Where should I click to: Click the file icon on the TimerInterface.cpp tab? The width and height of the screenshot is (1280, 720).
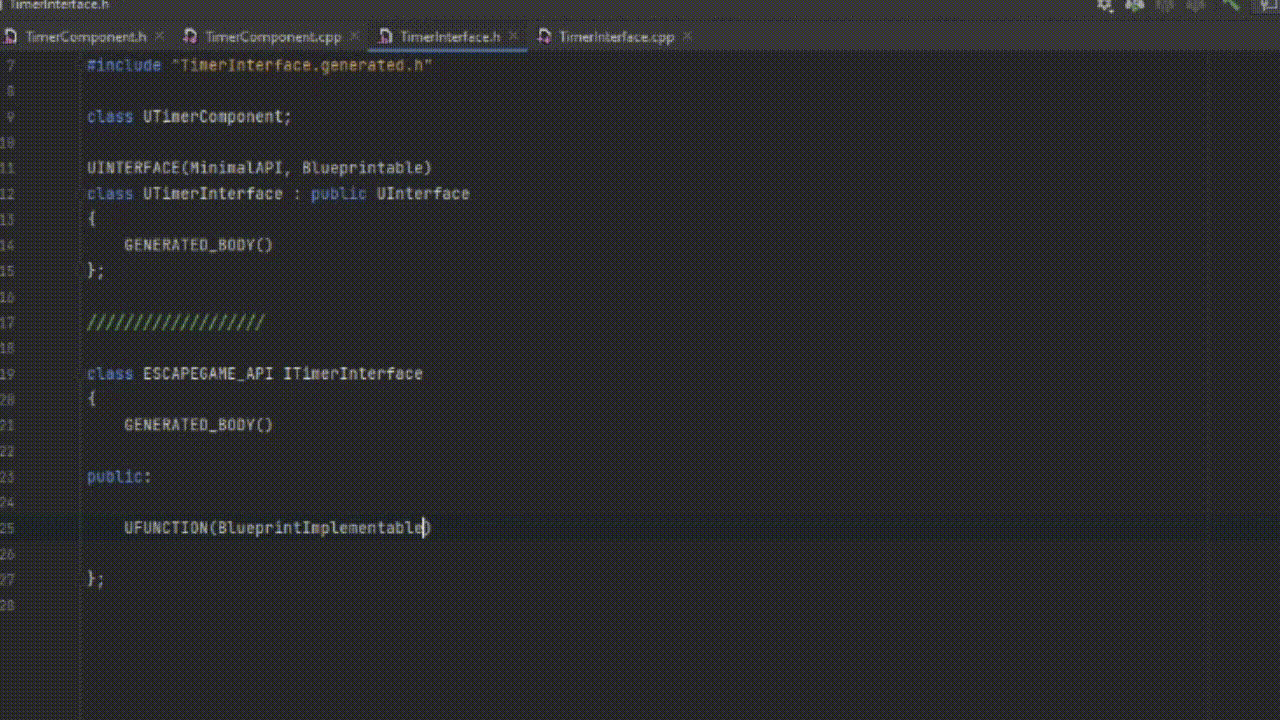coord(545,36)
